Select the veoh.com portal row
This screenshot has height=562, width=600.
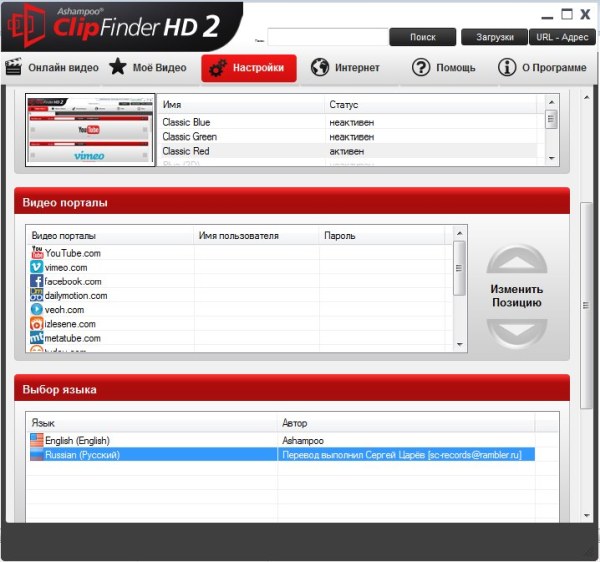239,310
